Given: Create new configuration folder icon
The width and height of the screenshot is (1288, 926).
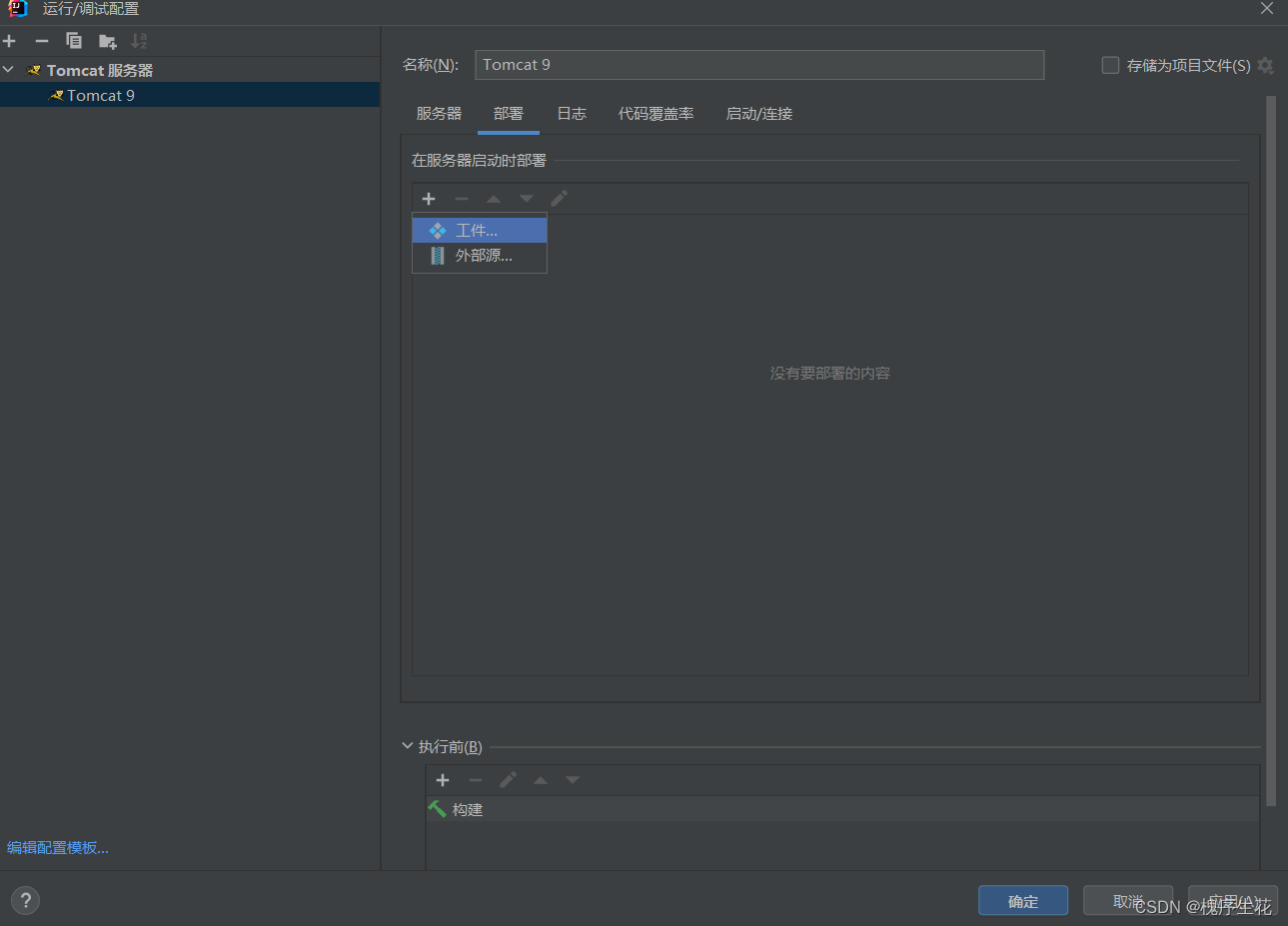Looking at the screenshot, I should click(107, 41).
